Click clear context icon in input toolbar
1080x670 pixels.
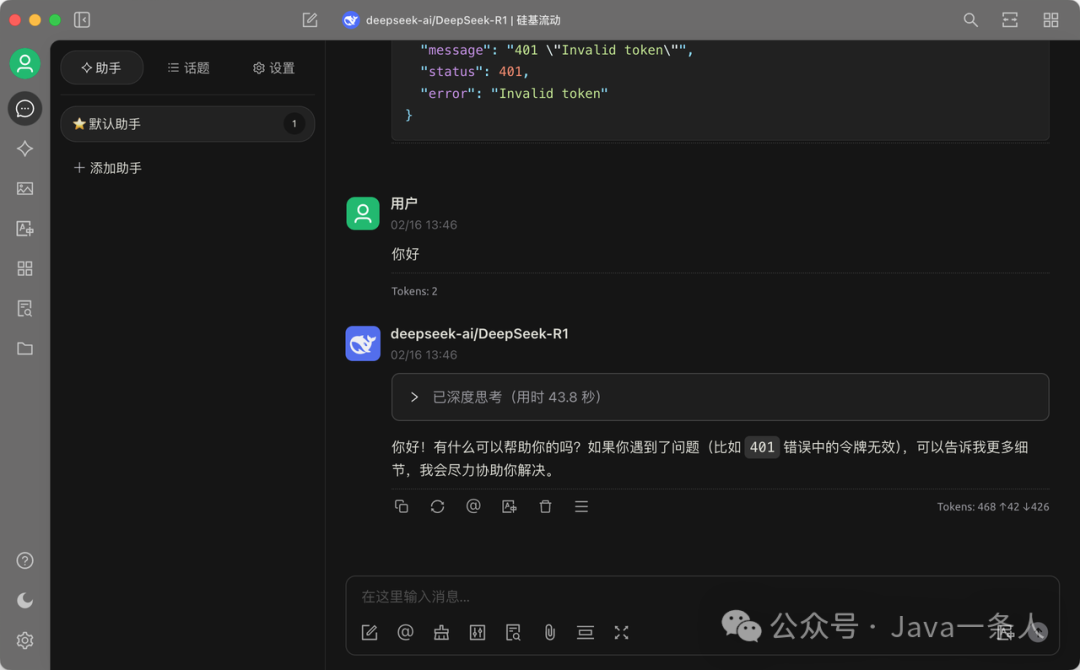pos(585,632)
